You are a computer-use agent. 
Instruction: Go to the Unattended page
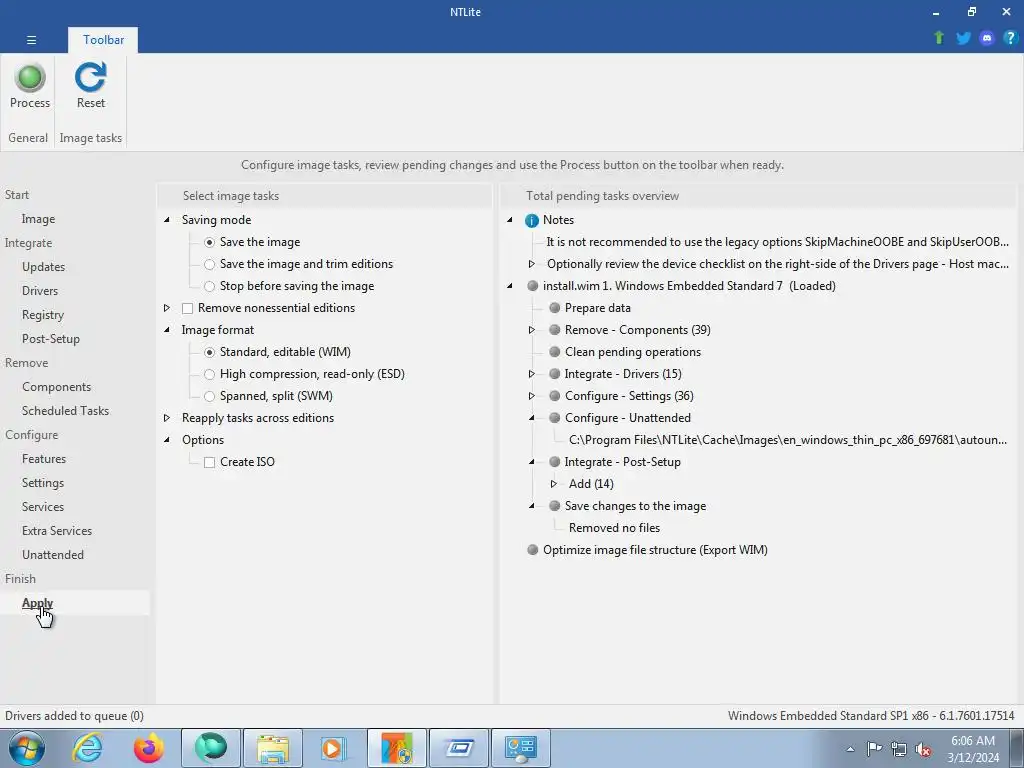point(53,554)
